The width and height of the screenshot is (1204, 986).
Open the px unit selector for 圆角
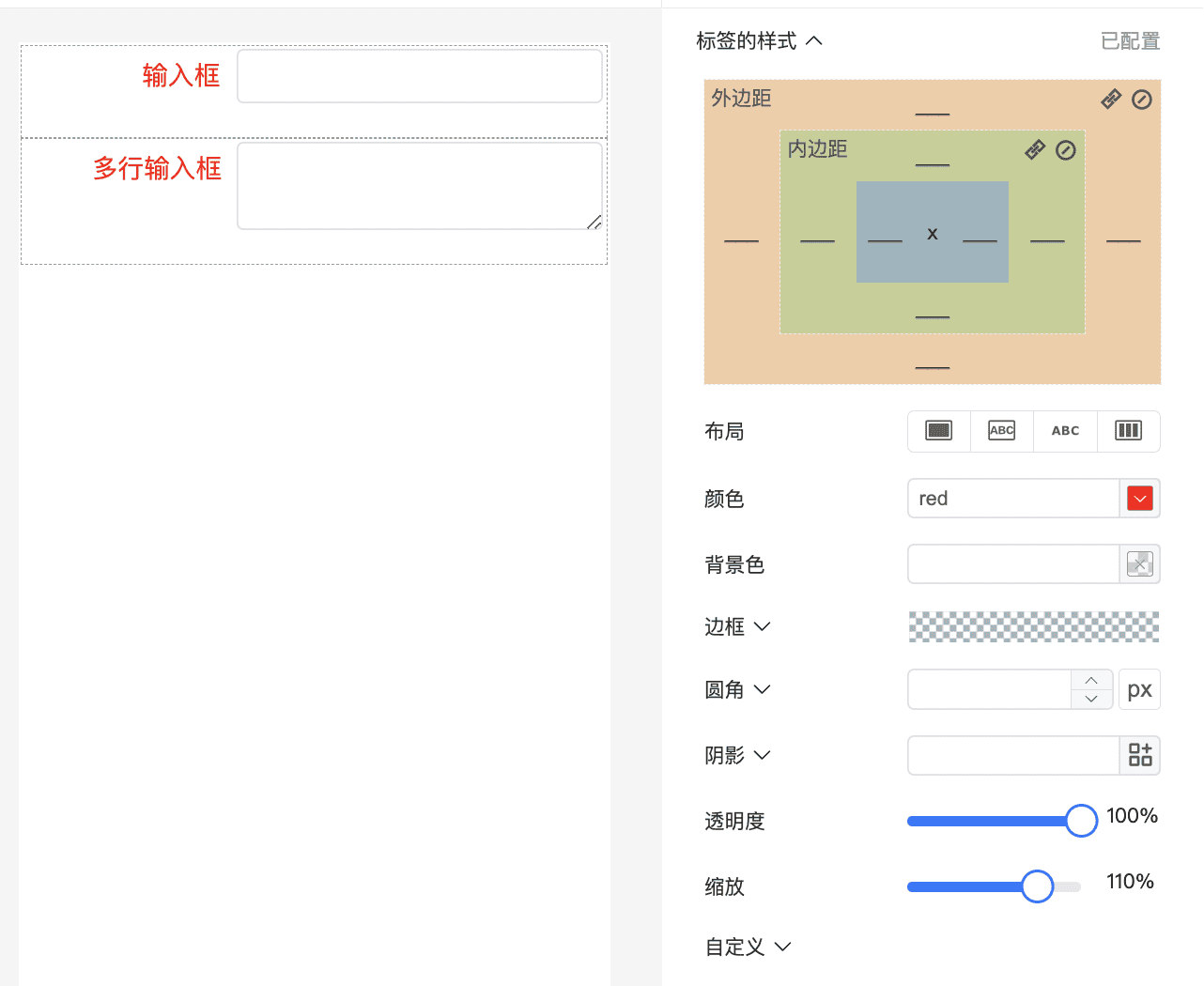click(x=1139, y=689)
